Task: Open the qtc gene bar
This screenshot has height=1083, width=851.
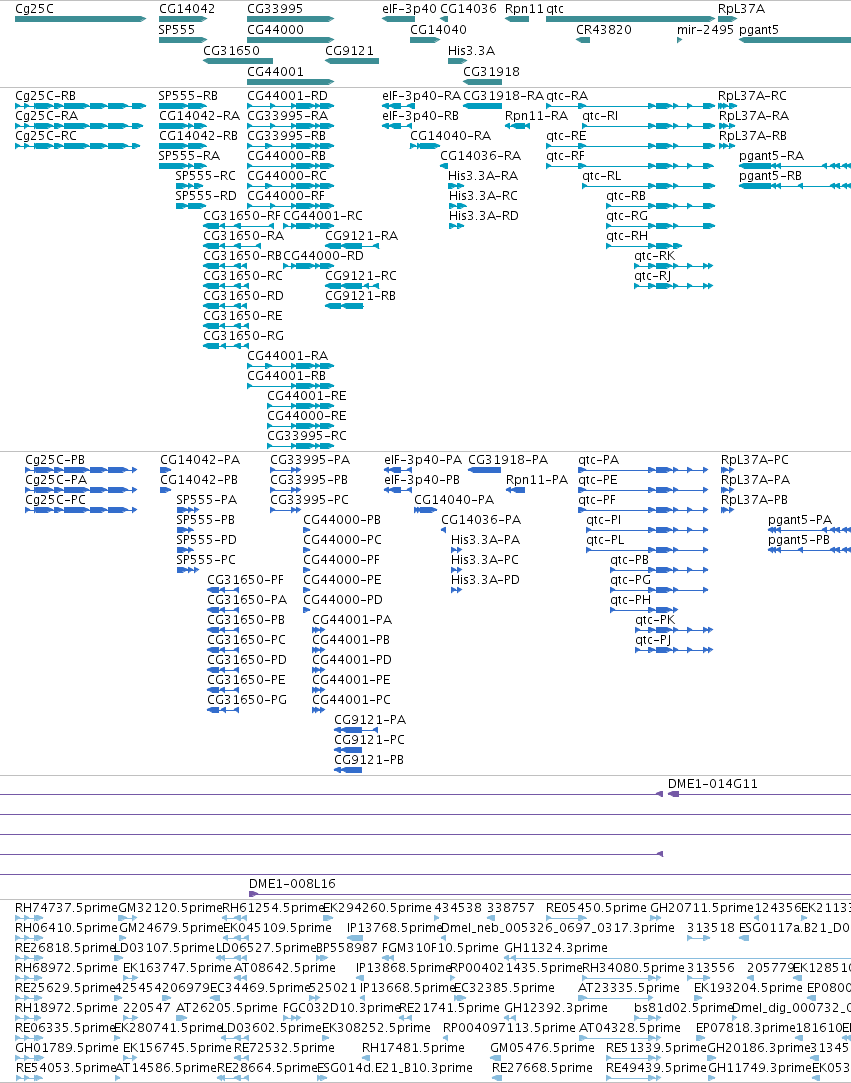Action: click(x=630, y=19)
